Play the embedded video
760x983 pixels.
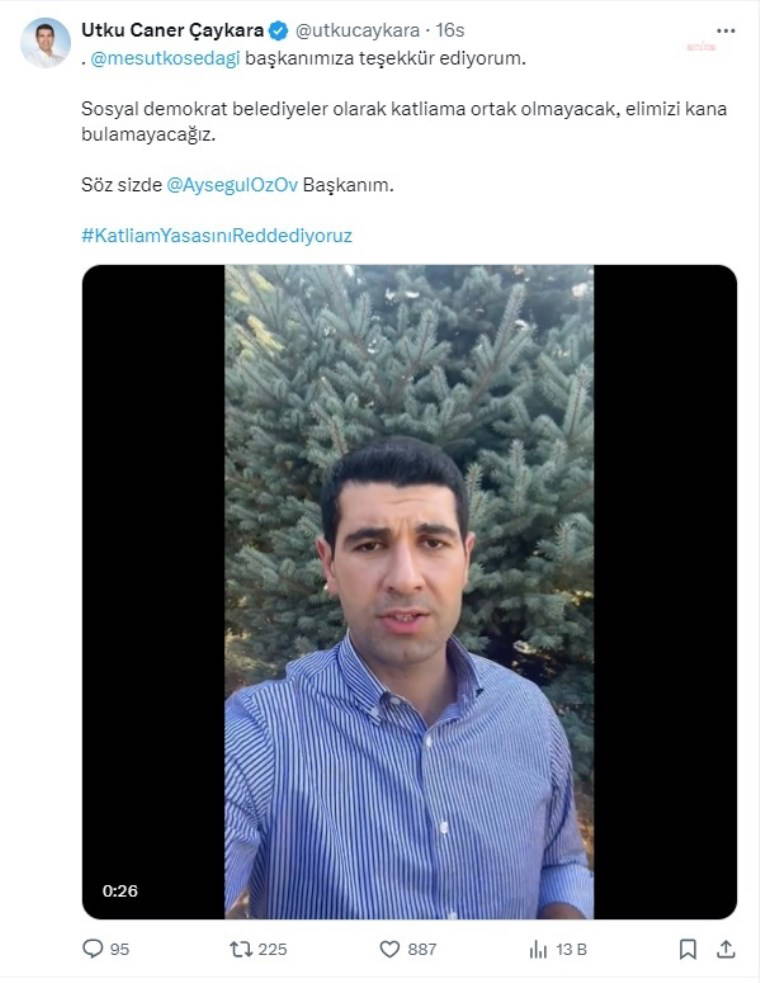tap(409, 592)
